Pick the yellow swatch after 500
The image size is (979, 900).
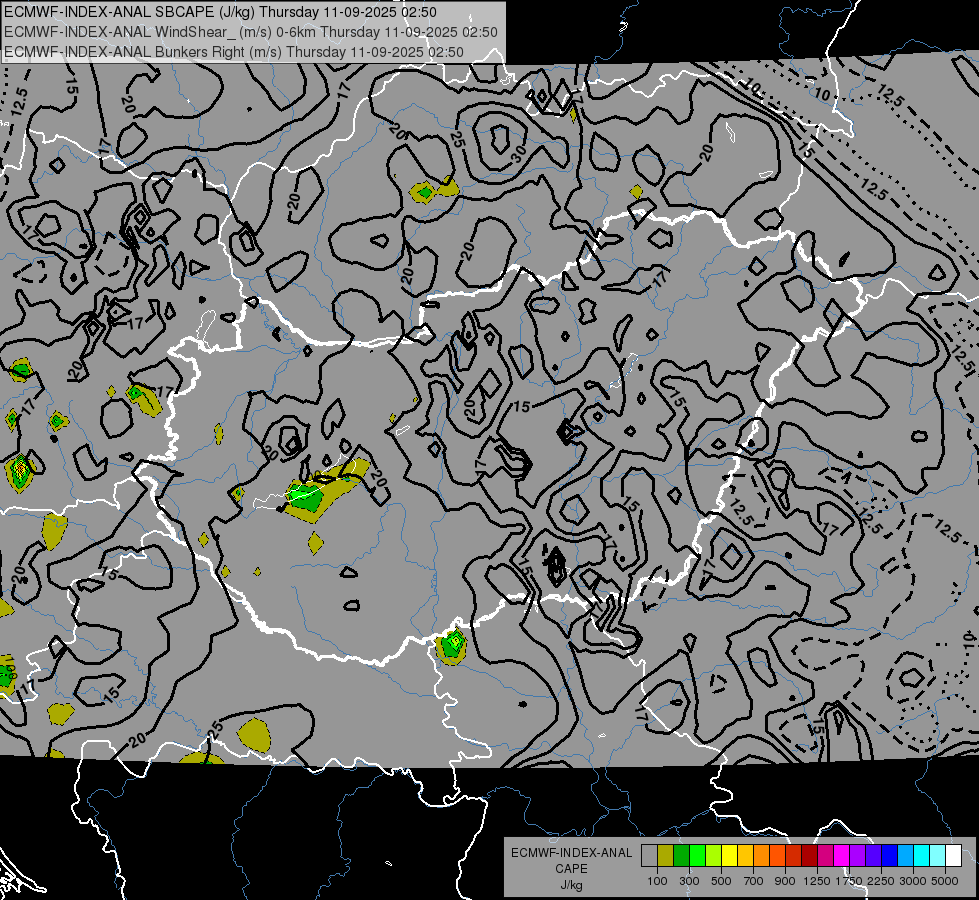click(x=729, y=856)
